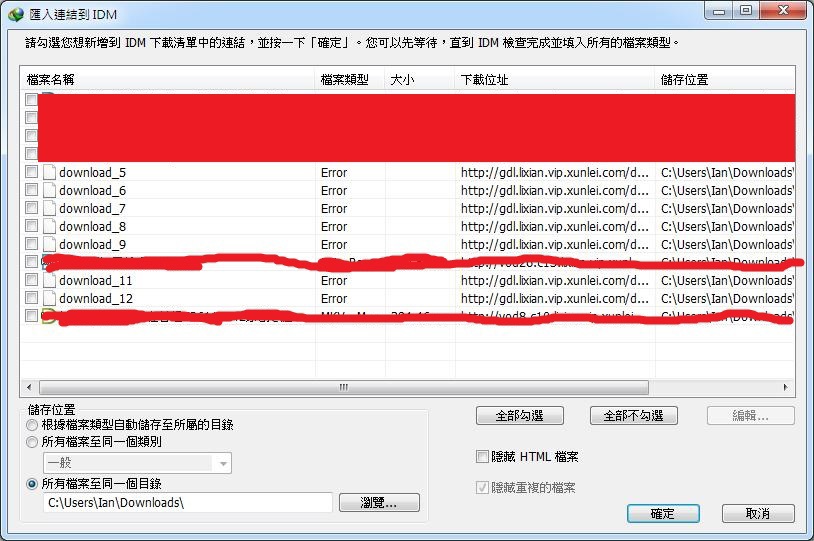Enable the 隱藏 HTML 檔案 checkbox

click(x=482, y=456)
